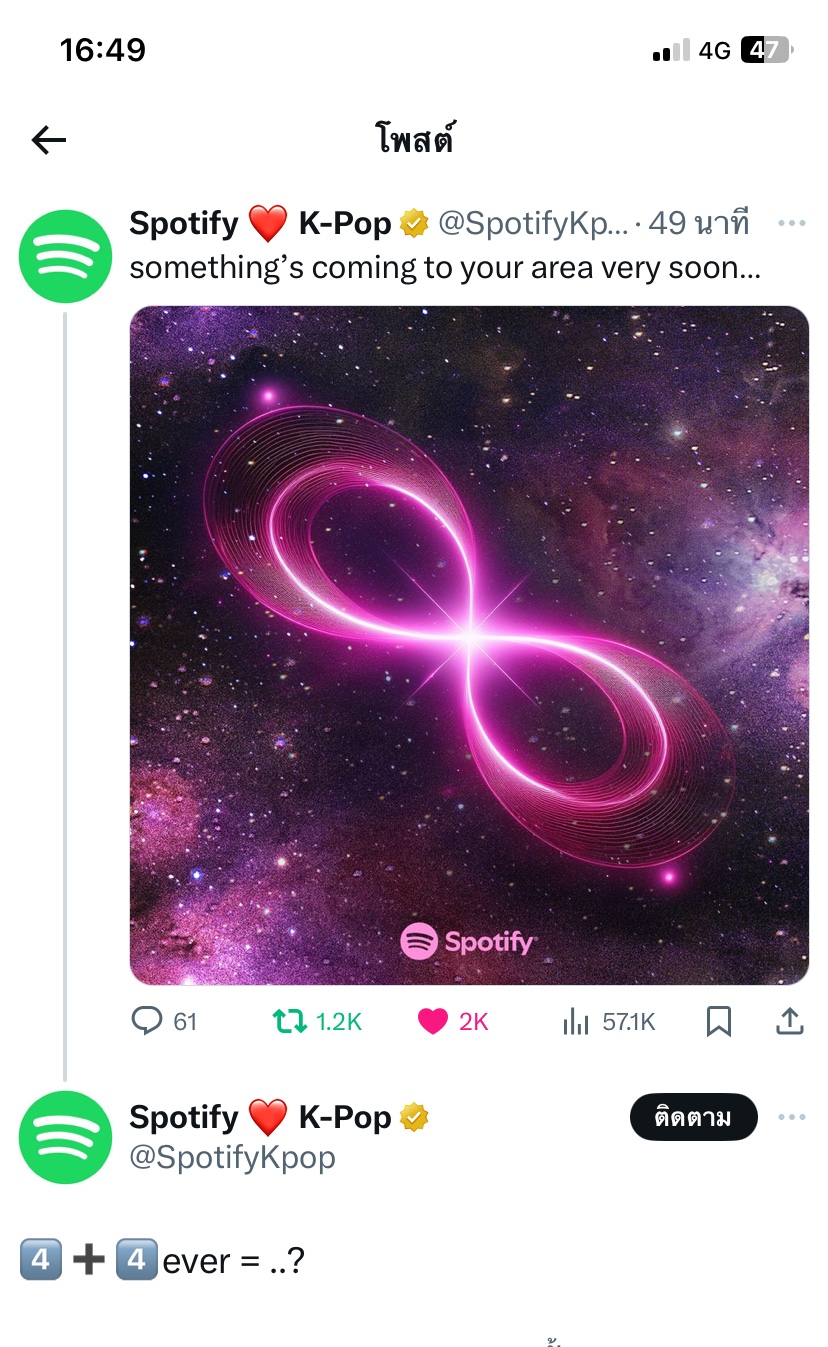Tap the back arrow icon
Viewport: 828px width, 1347px height.
point(48,140)
